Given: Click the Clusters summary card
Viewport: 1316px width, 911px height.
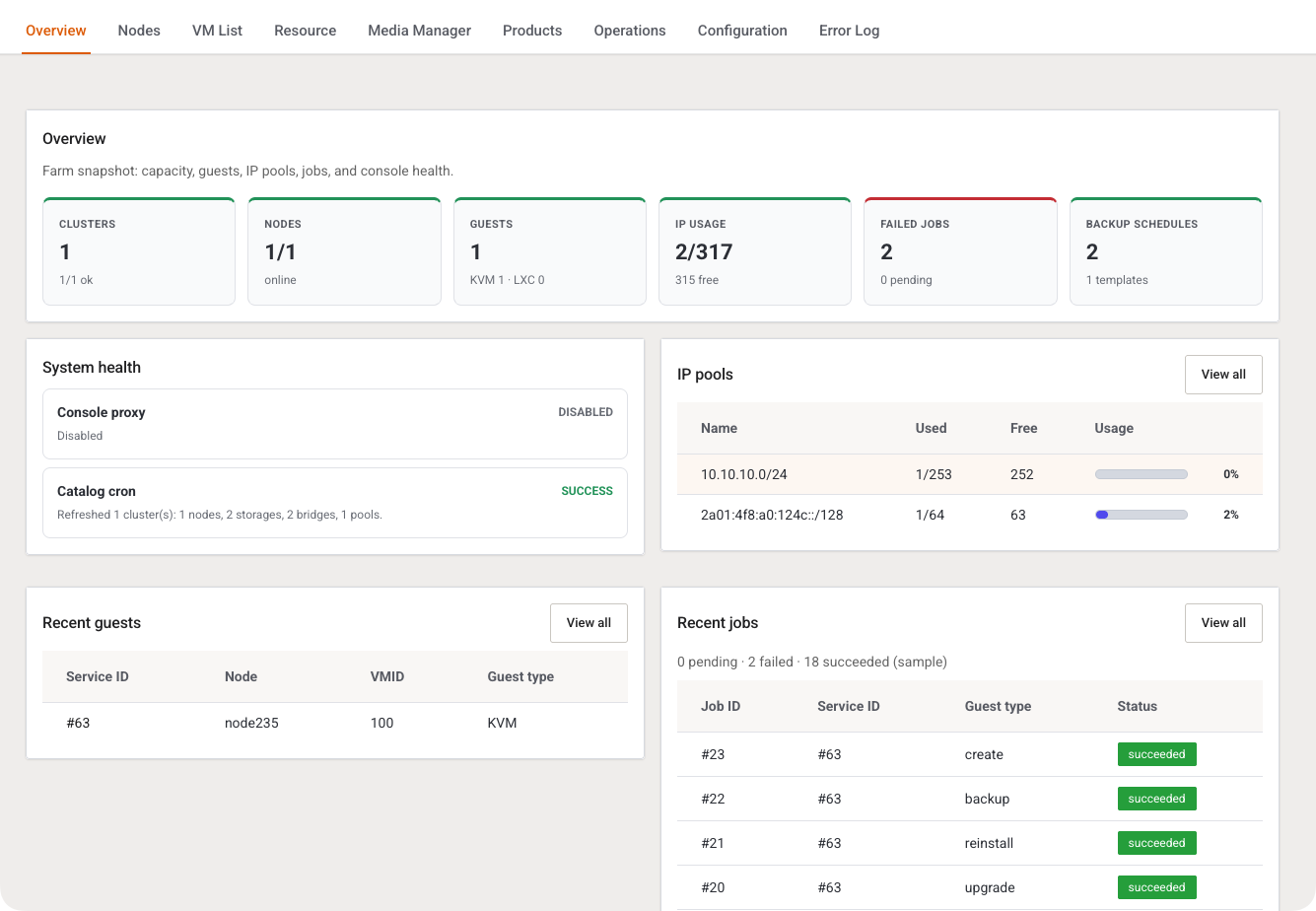Looking at the screenshot, I should tap(139, 251).
